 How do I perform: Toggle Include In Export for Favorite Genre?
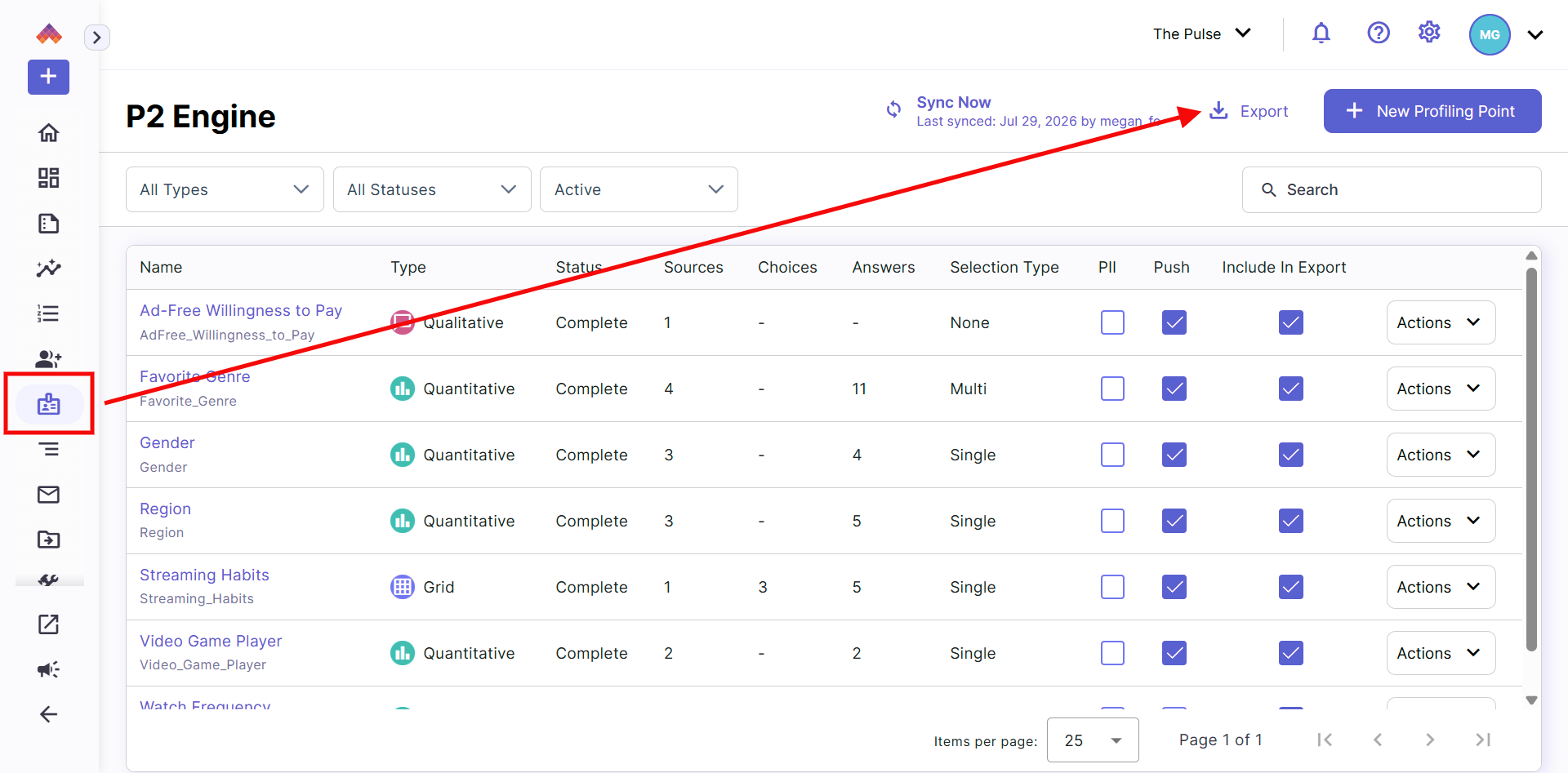point(1291,389)
